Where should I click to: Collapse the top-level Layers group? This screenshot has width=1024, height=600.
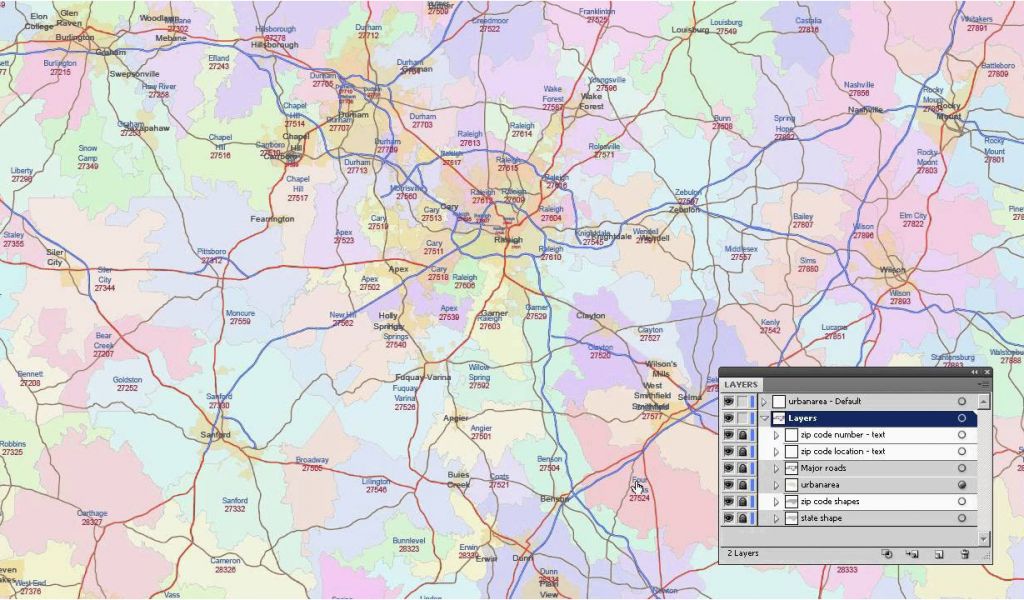point(765,418)
